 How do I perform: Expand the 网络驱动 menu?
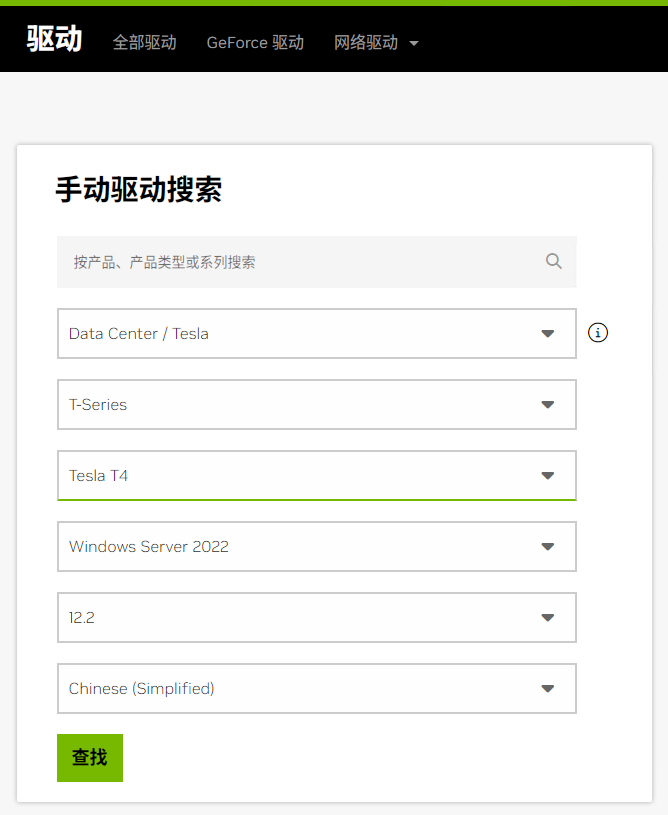coord(376,42)
